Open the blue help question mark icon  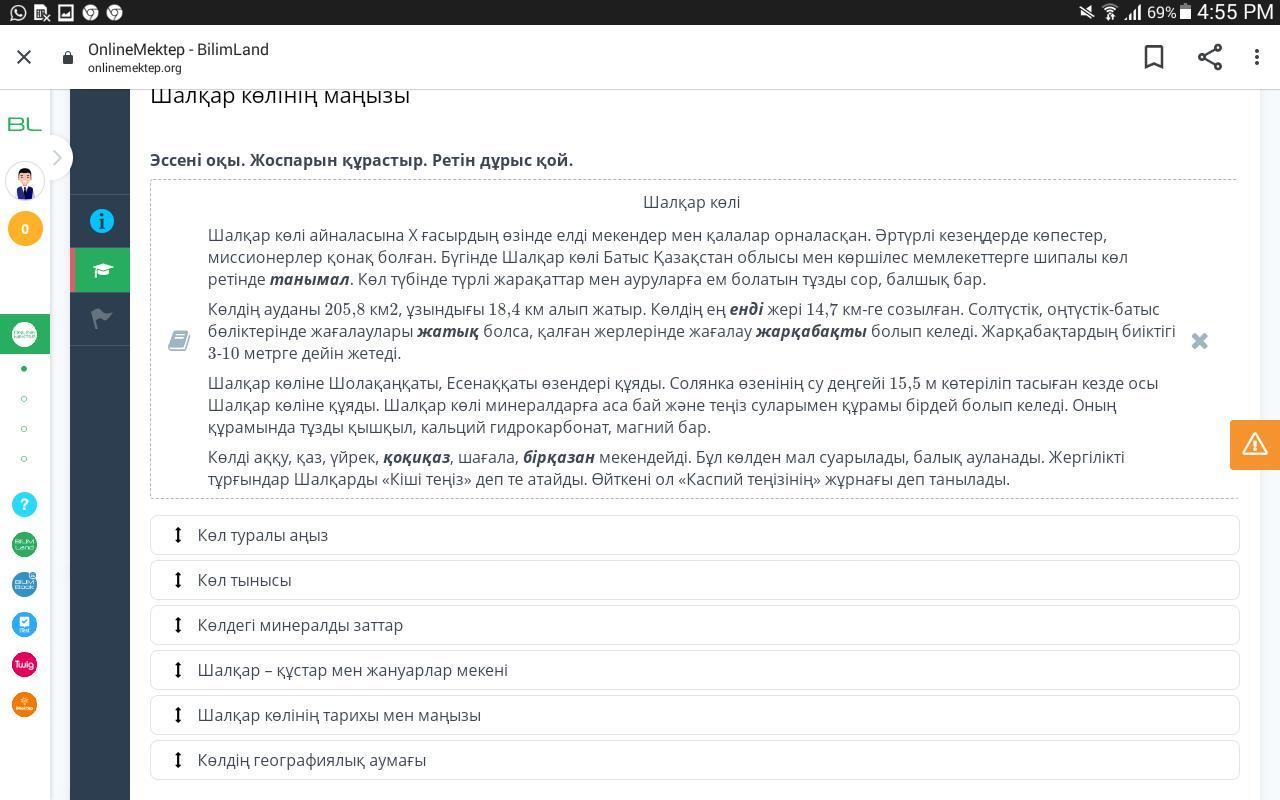pos(24,504)
